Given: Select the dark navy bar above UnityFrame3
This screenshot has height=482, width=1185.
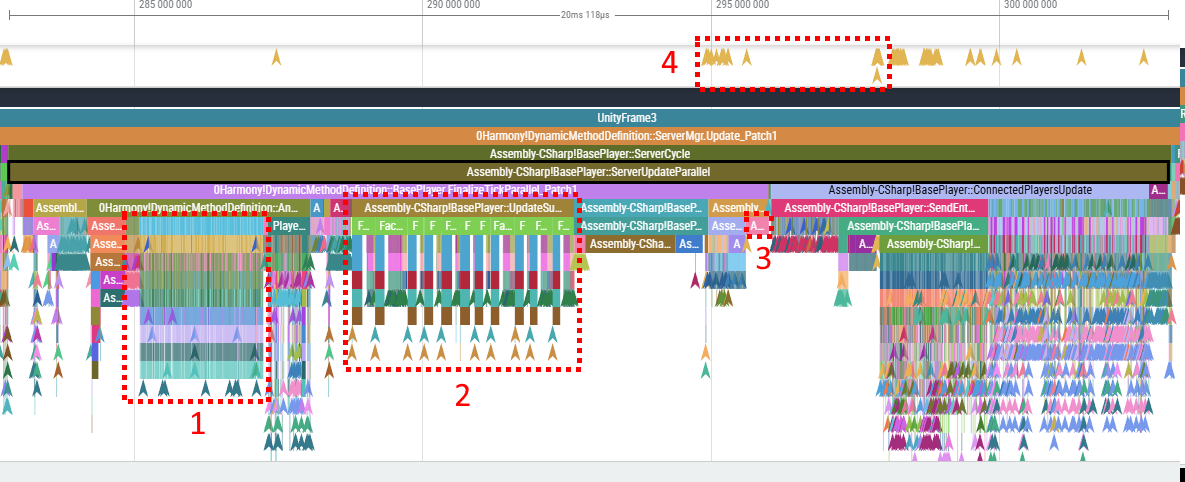Looking at the screenshot, I should tap(590, 97).
